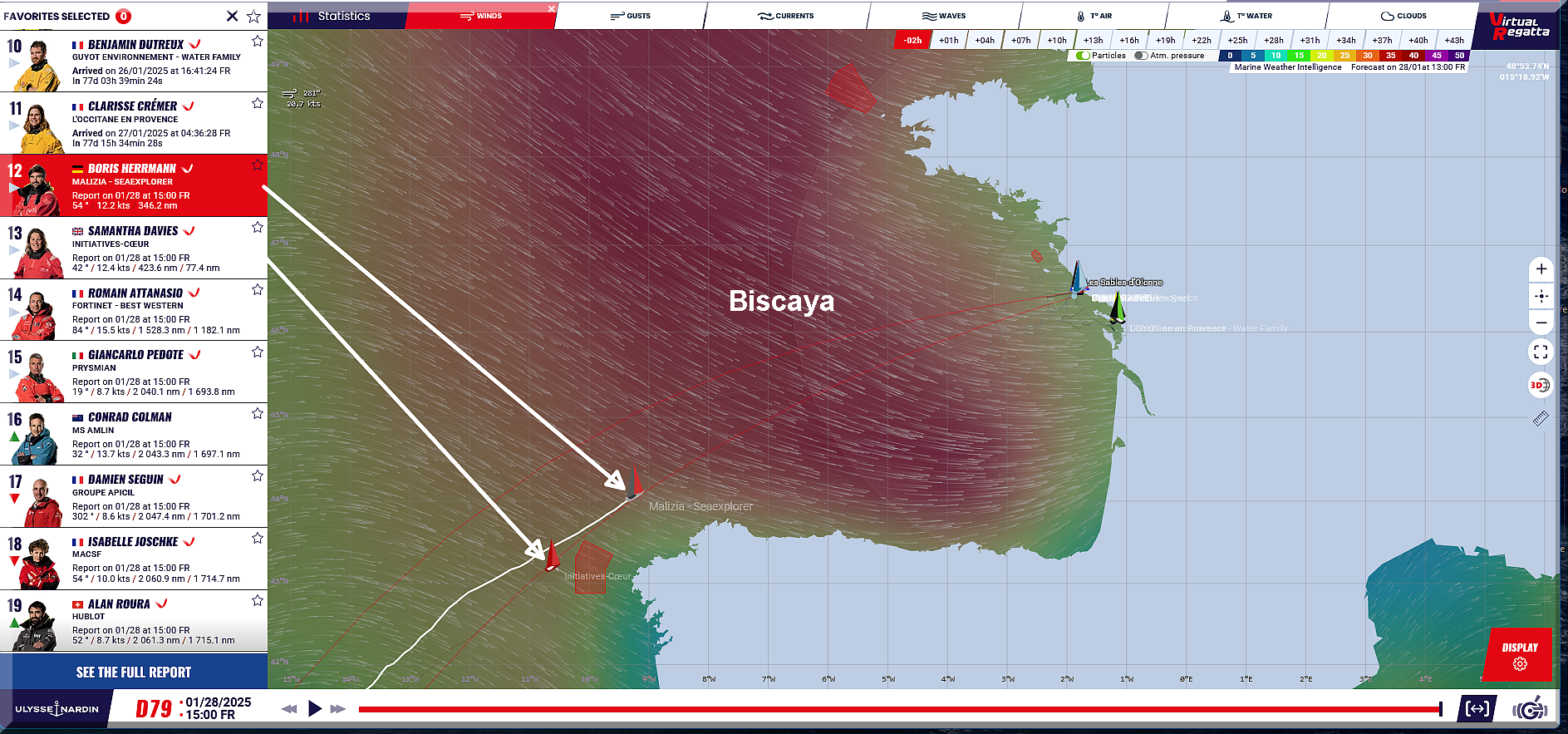Open the WAVES weather tab
Screen dimensions: 1568x734
click(x=943, y=16)
